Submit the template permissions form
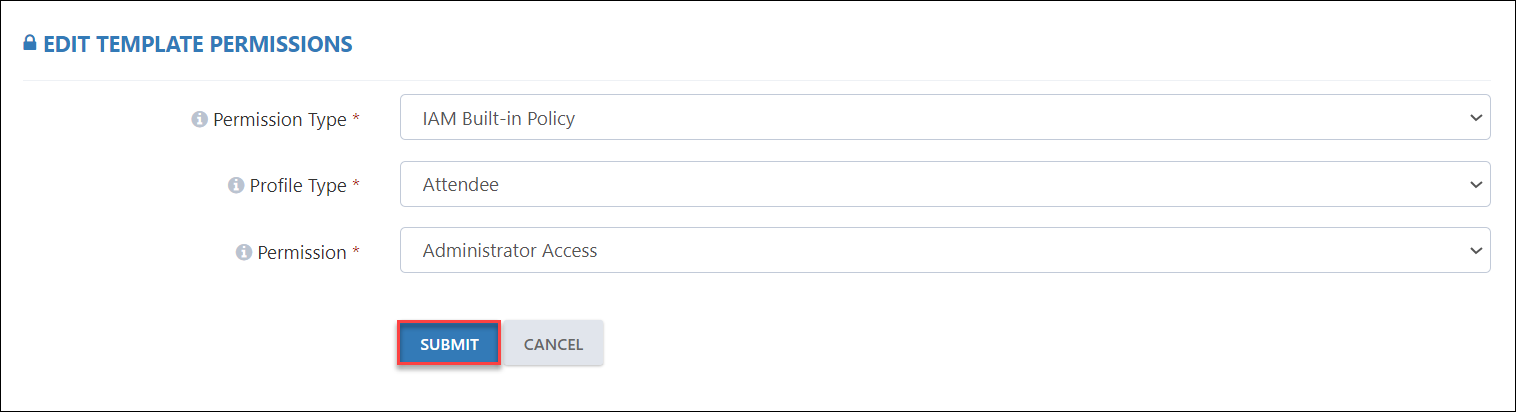1516x412 pixels. pos(449,344)
